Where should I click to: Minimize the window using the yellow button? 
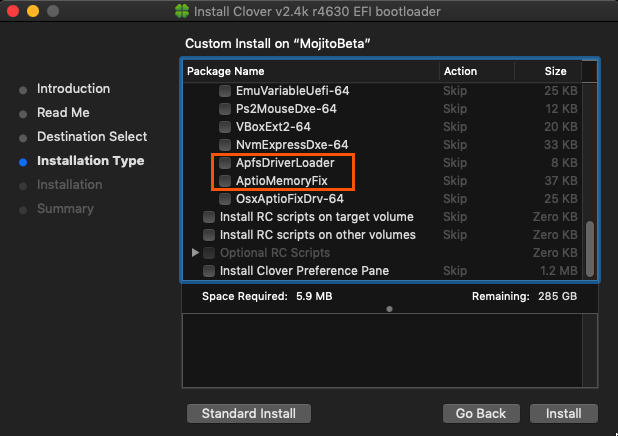tap(33, 11)
